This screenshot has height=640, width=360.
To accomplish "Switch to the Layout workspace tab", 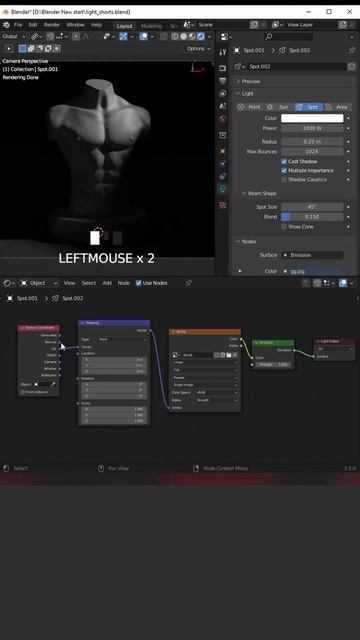I will pos(124,26).
